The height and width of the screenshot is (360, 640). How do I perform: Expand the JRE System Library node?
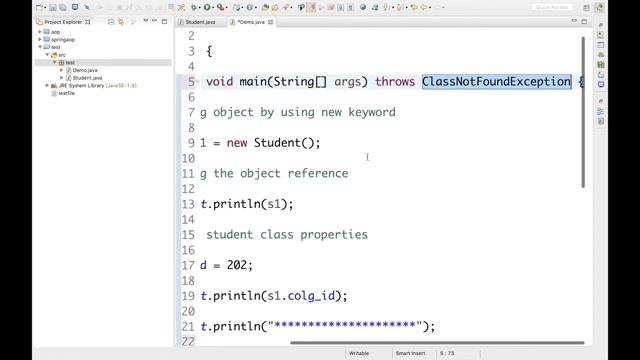click(47, 85)
